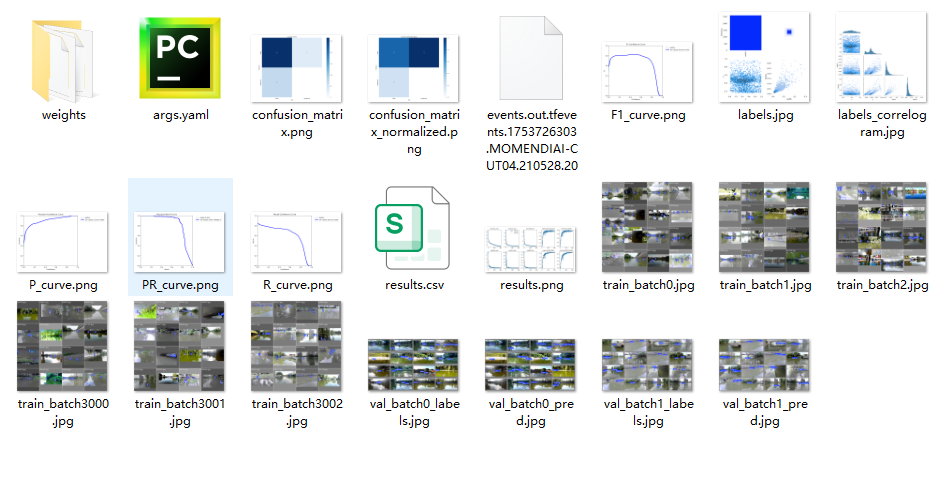Select the train_batch1.jpg thumbnail
This screenshot has height=498, width=940.
tap(764, 227)
